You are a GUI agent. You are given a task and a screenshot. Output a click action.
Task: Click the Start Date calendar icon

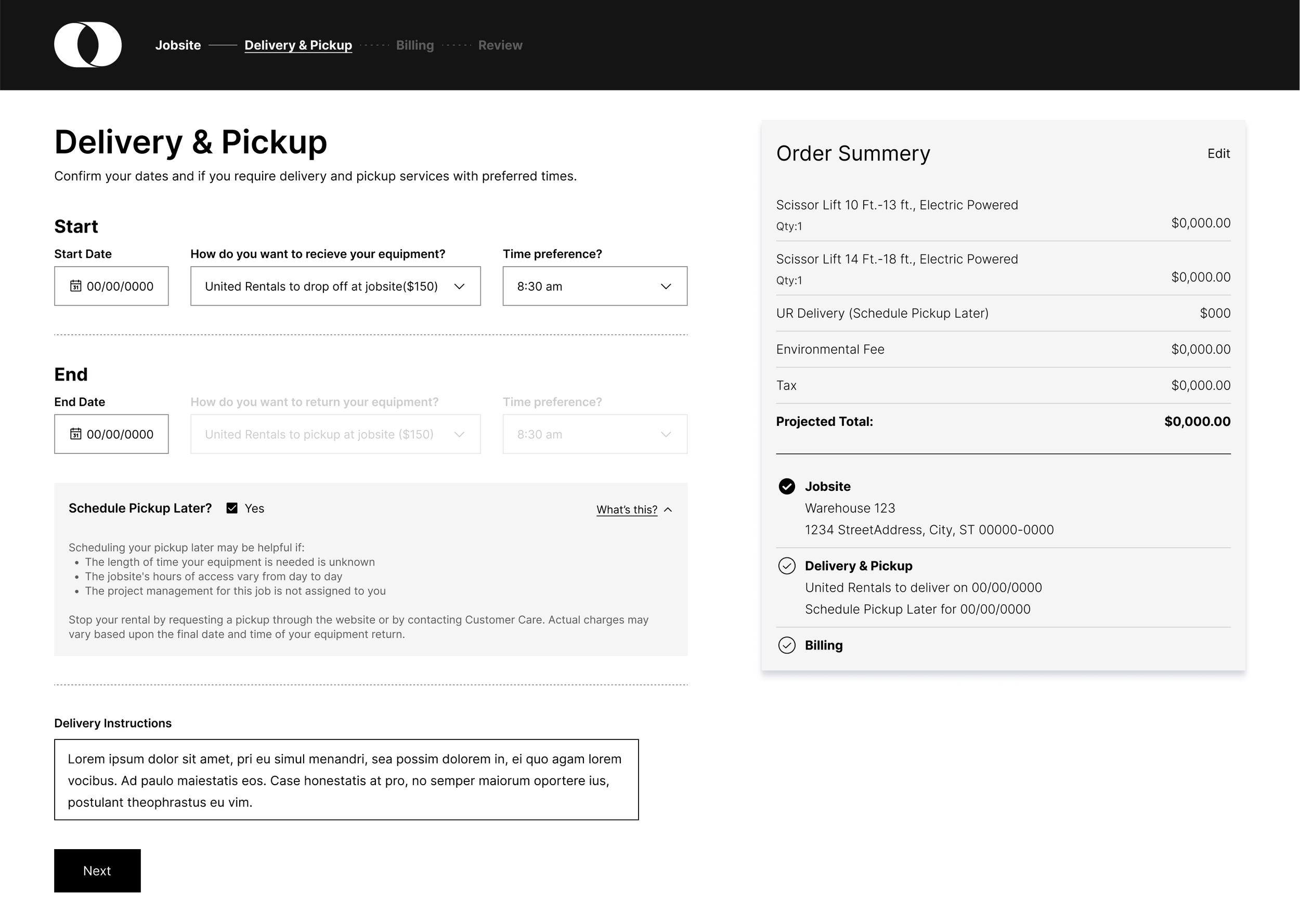click(x=76, y=285)
